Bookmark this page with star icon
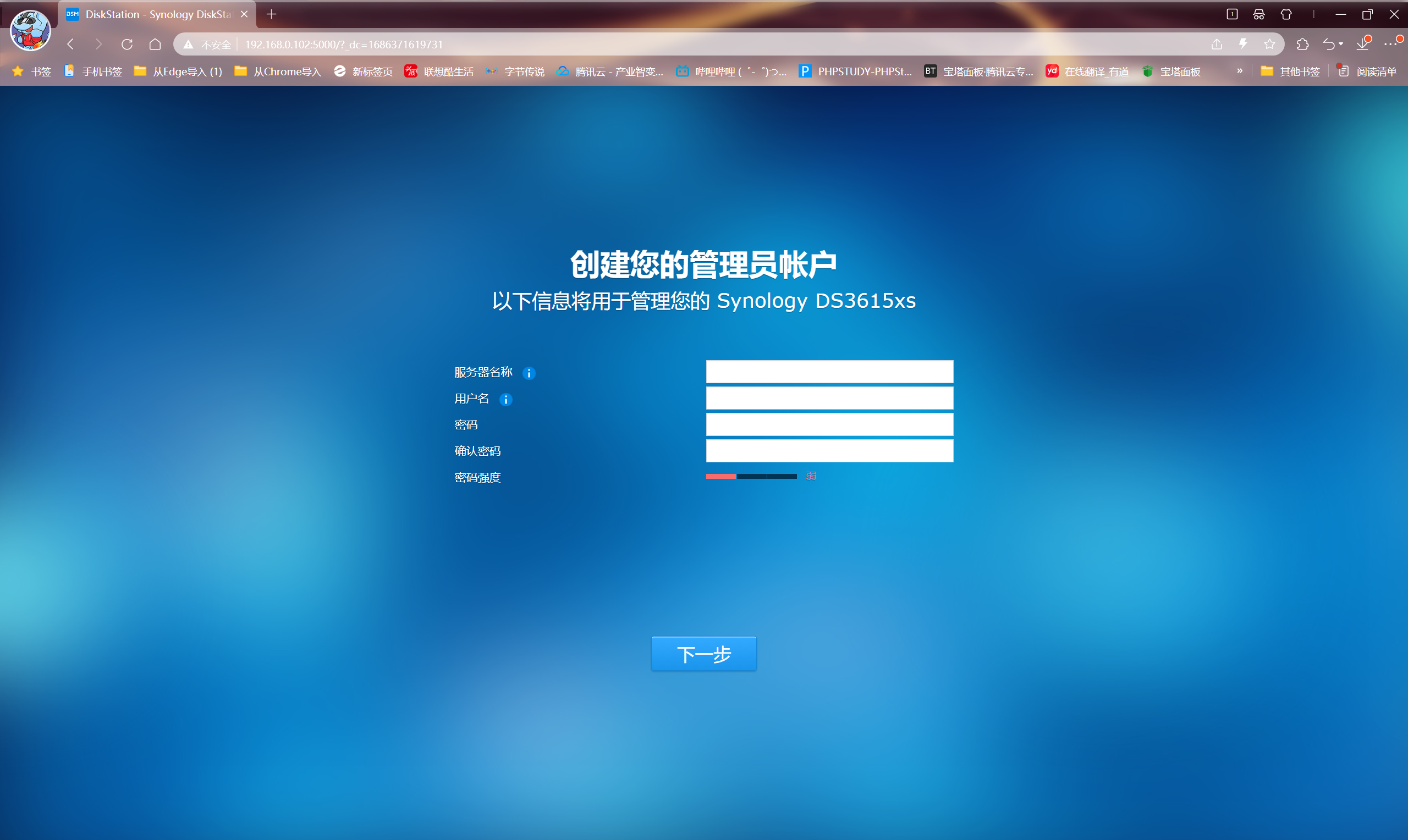Viewport: 1408px width, 840px height. (x=1269, y=44)
